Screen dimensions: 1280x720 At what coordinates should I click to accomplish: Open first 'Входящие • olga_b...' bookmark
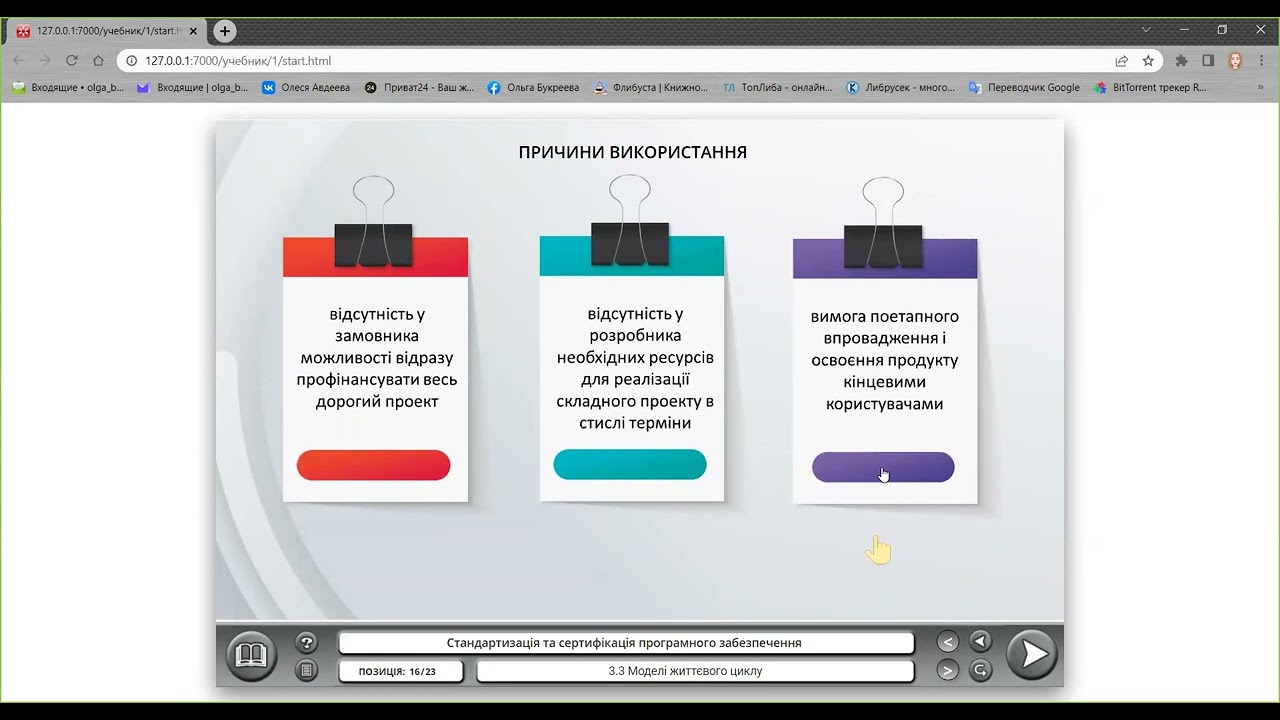pos(68,87)
